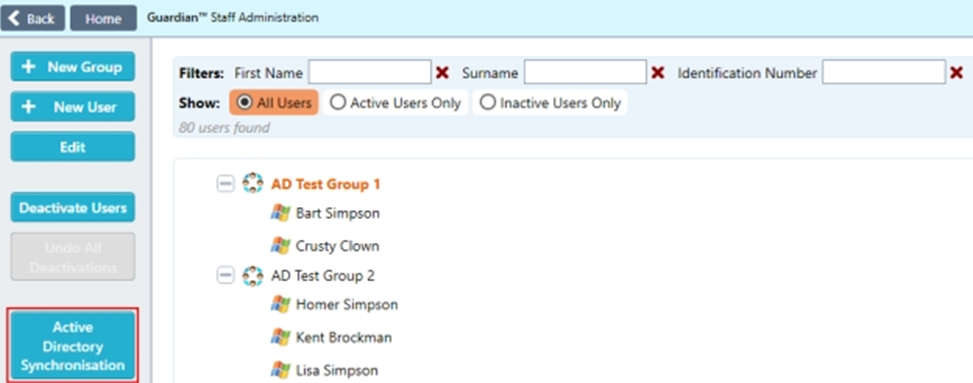
Task: Clear the Surname filter using red X
Action: point(657,73)
